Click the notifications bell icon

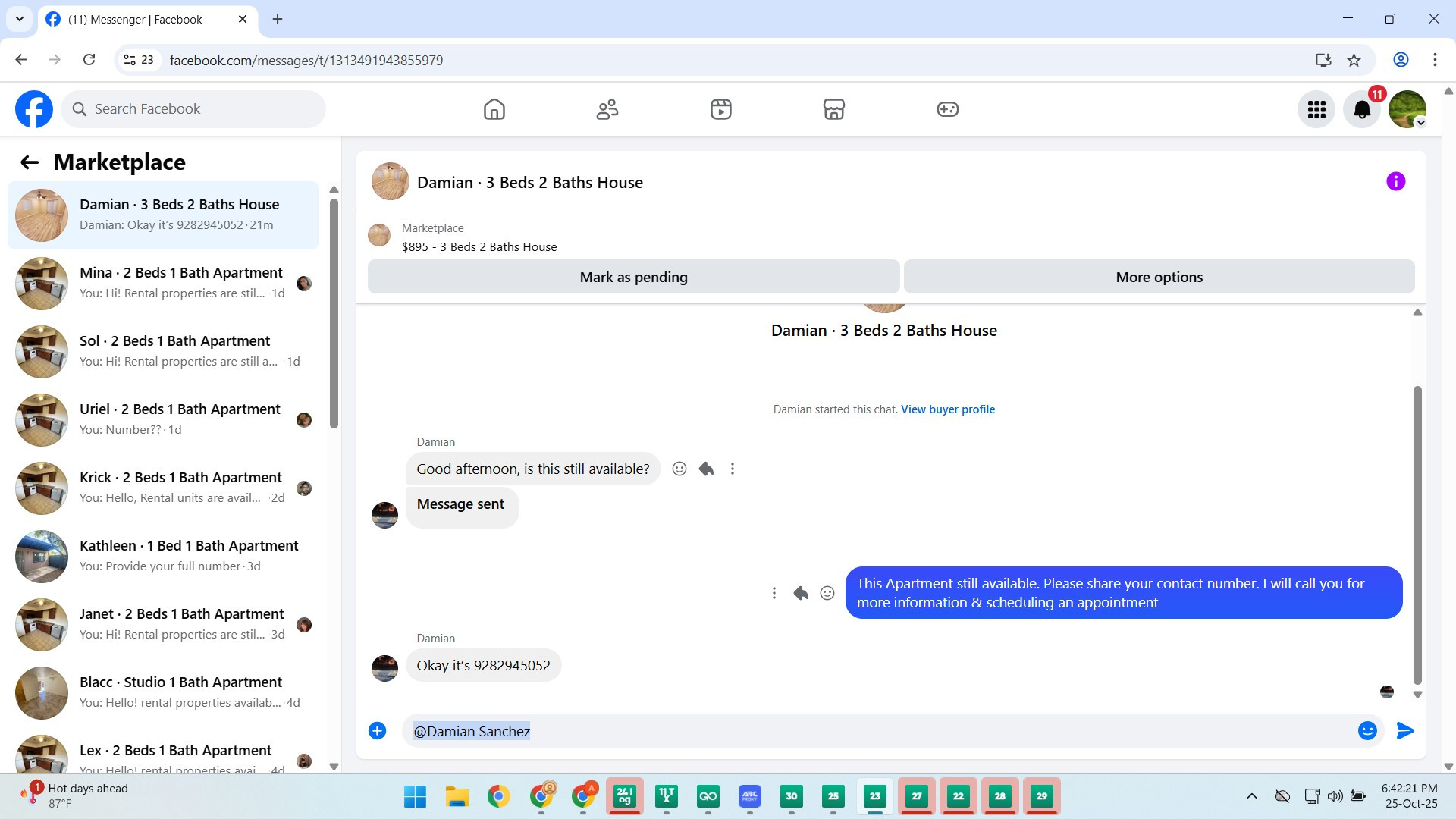(x=1362, y=110)
